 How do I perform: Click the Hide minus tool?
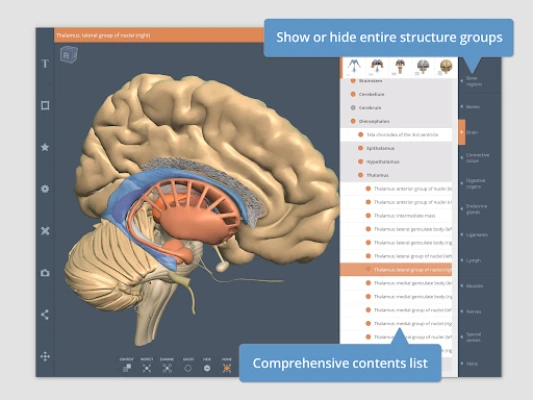(207, 368)
